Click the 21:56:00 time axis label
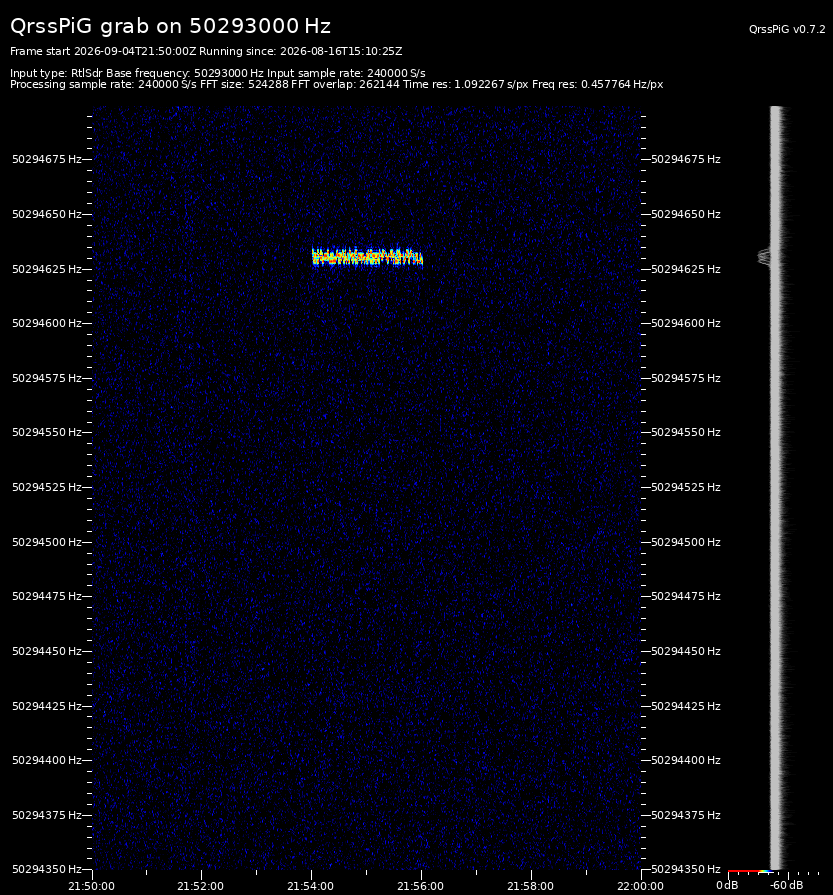 pyautogui.click(x=420, y=886)
